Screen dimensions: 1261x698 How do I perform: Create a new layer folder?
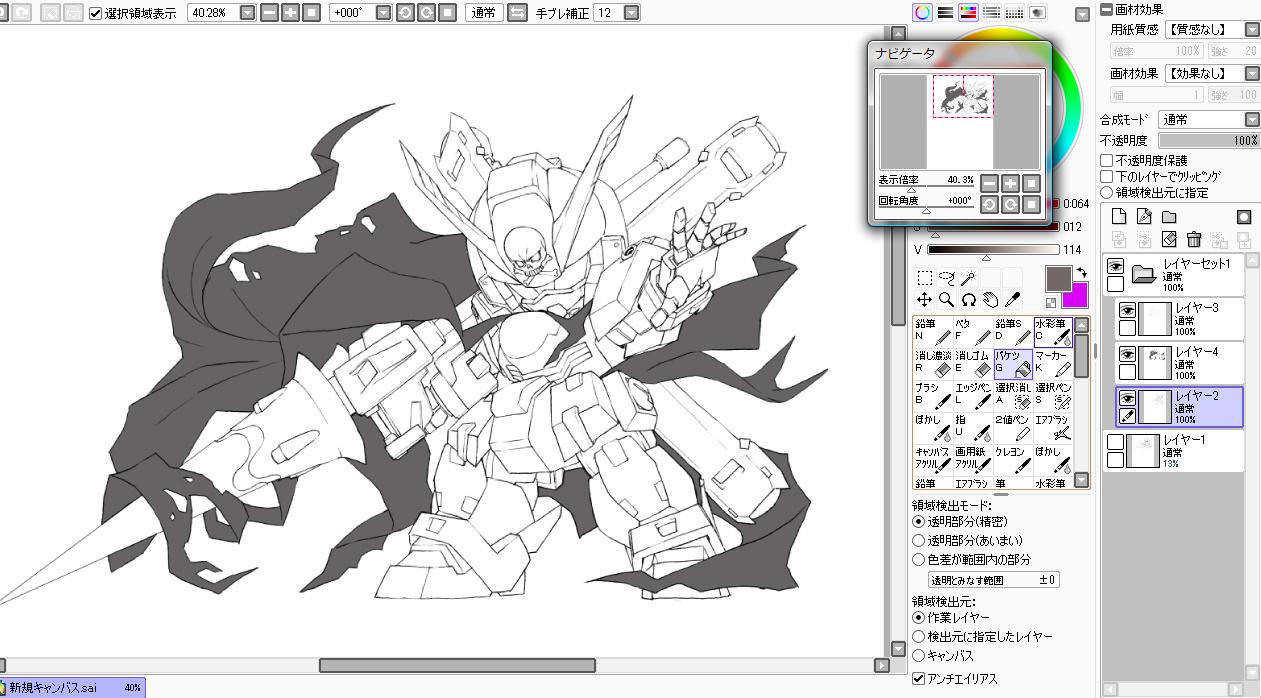tap(1169, 217)
